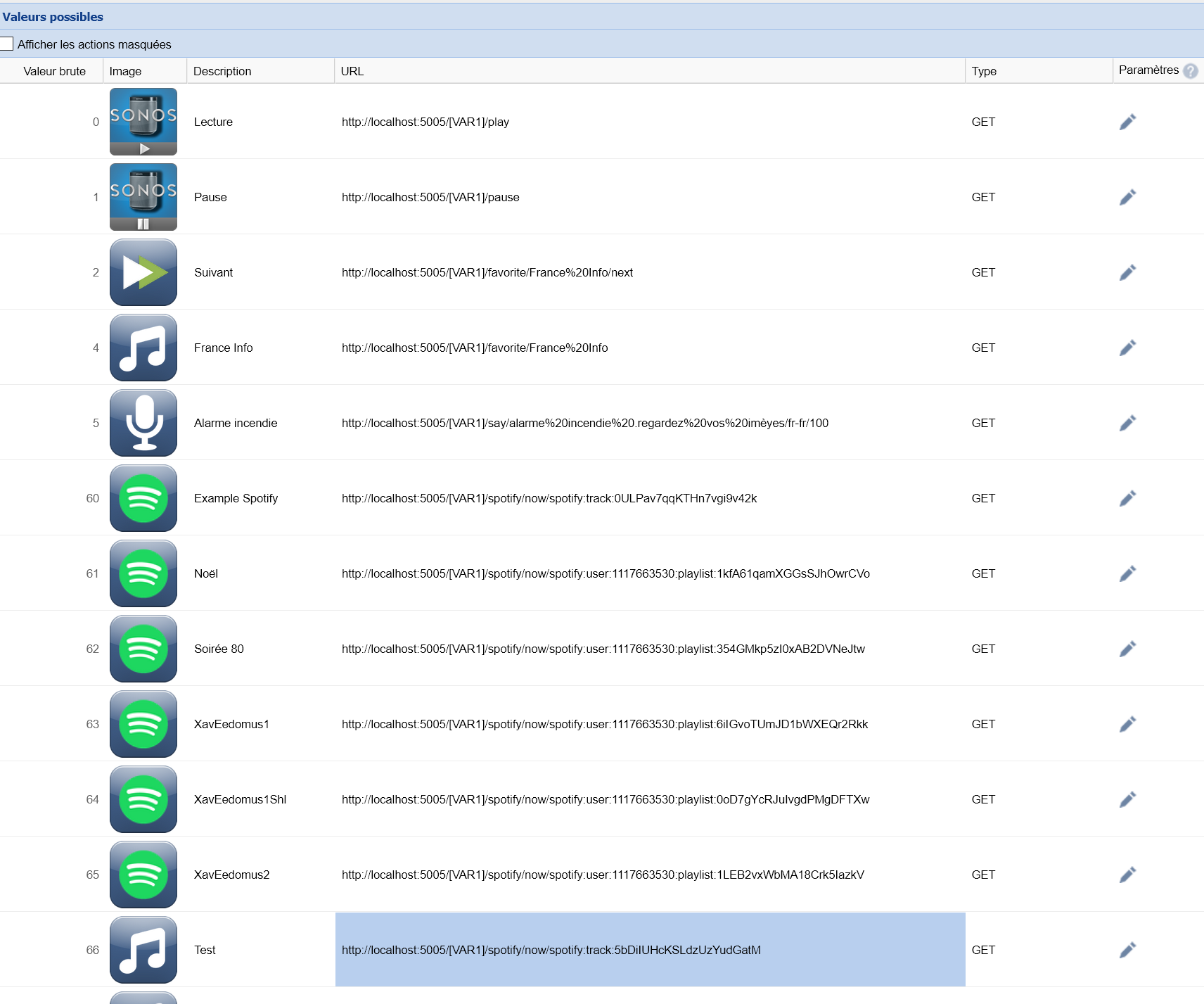Edit parameters of the Test row

point(1127,950)
